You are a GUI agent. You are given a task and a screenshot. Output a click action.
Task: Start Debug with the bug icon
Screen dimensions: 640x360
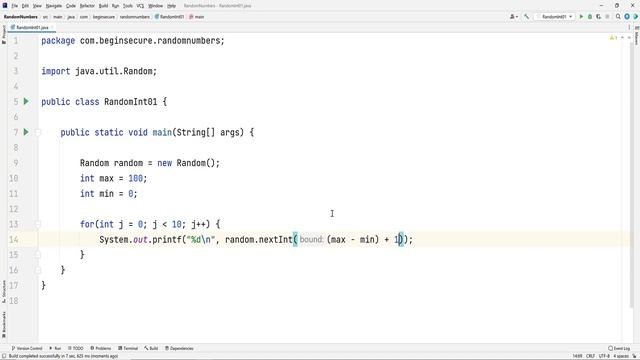point(590,17)
